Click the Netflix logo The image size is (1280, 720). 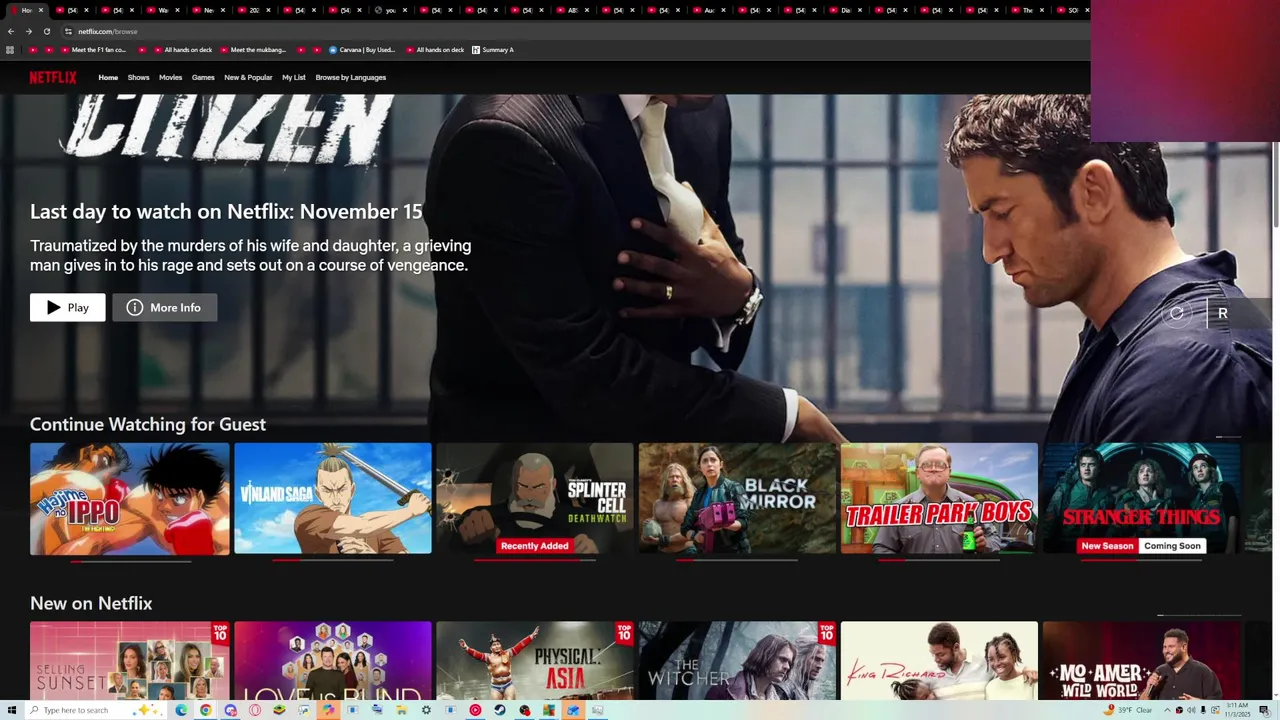tap(53, 77)
